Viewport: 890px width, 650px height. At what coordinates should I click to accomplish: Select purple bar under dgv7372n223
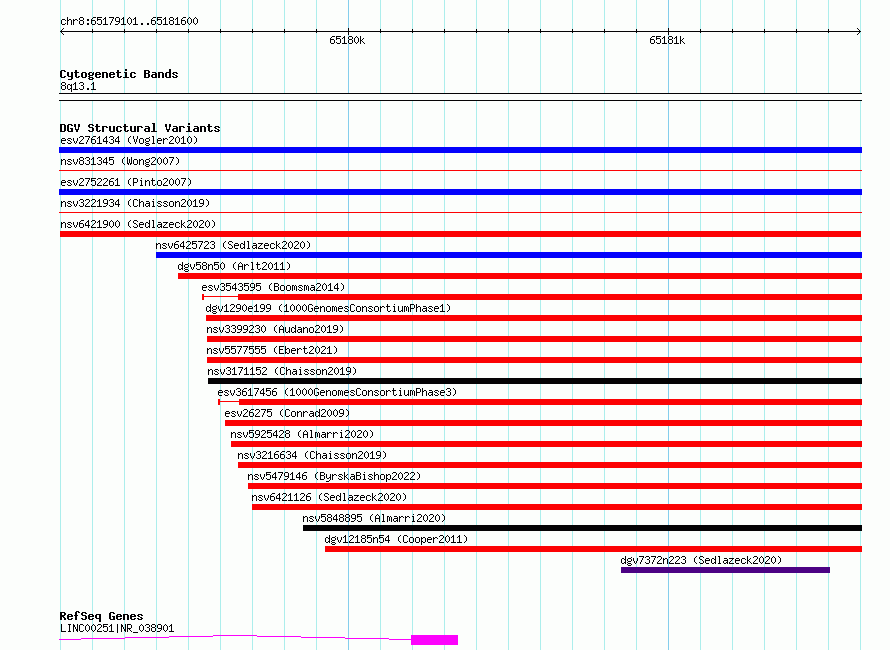coord(725,570)
